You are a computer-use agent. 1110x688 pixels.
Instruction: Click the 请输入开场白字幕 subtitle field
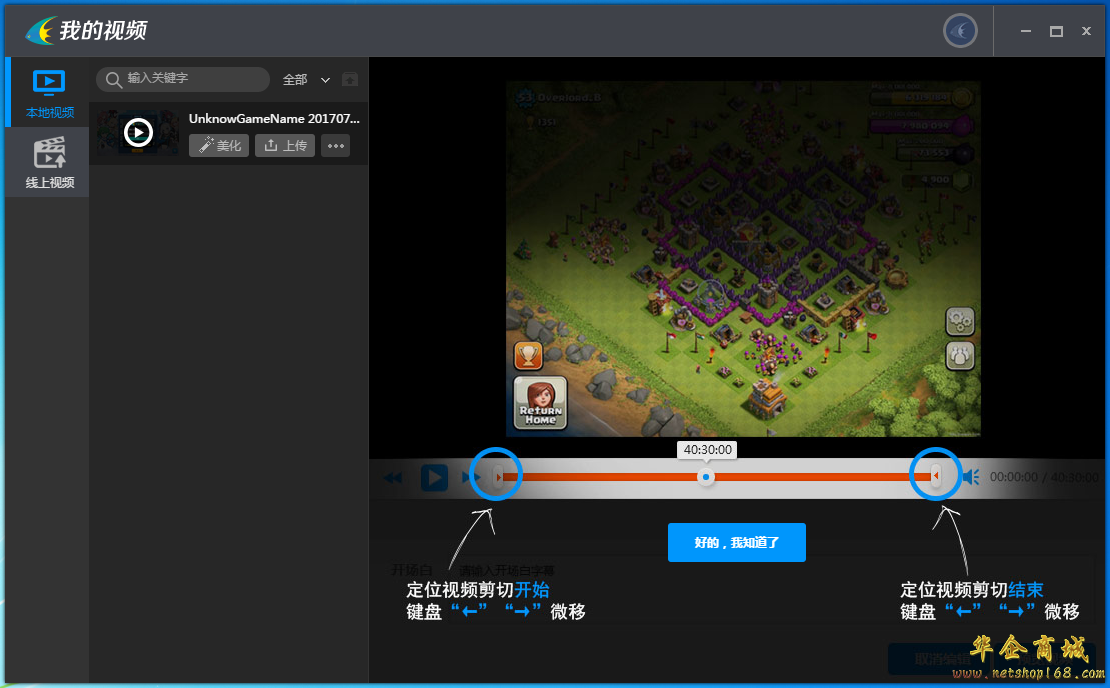point(507,570)
